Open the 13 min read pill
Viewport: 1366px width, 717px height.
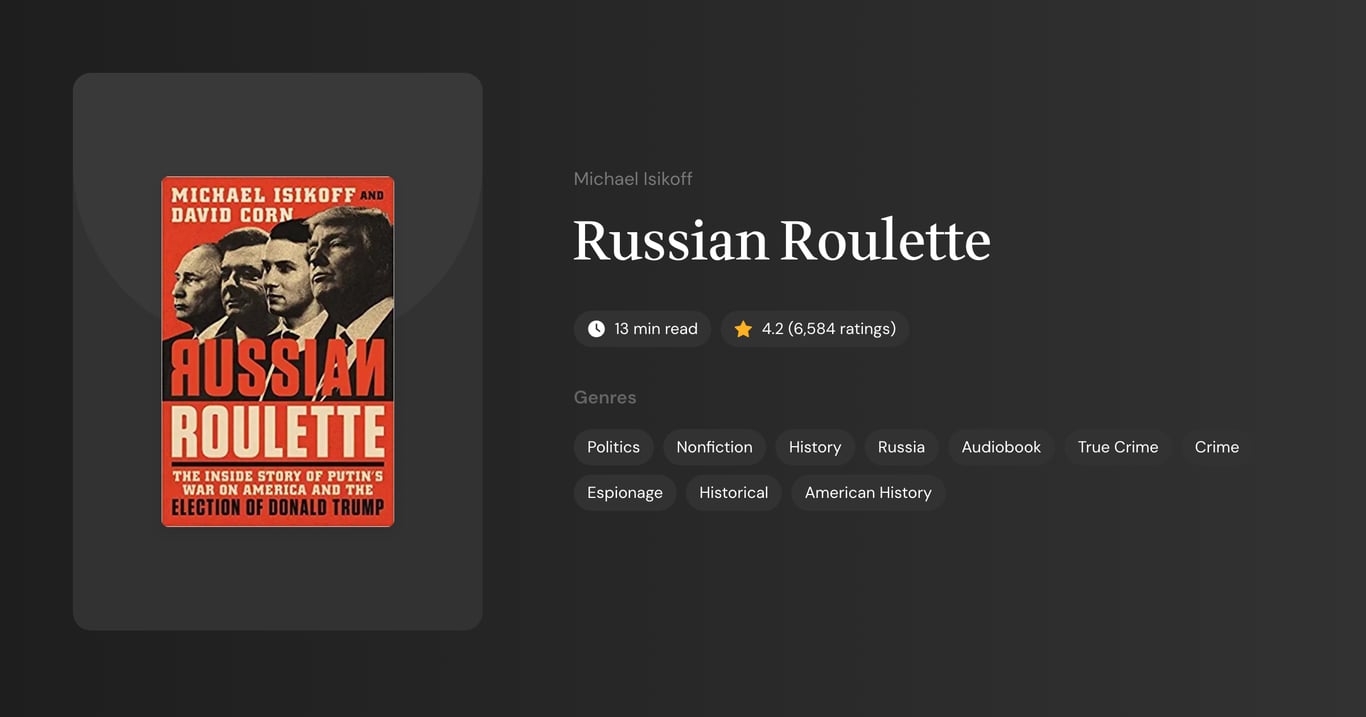pos(642,328)
